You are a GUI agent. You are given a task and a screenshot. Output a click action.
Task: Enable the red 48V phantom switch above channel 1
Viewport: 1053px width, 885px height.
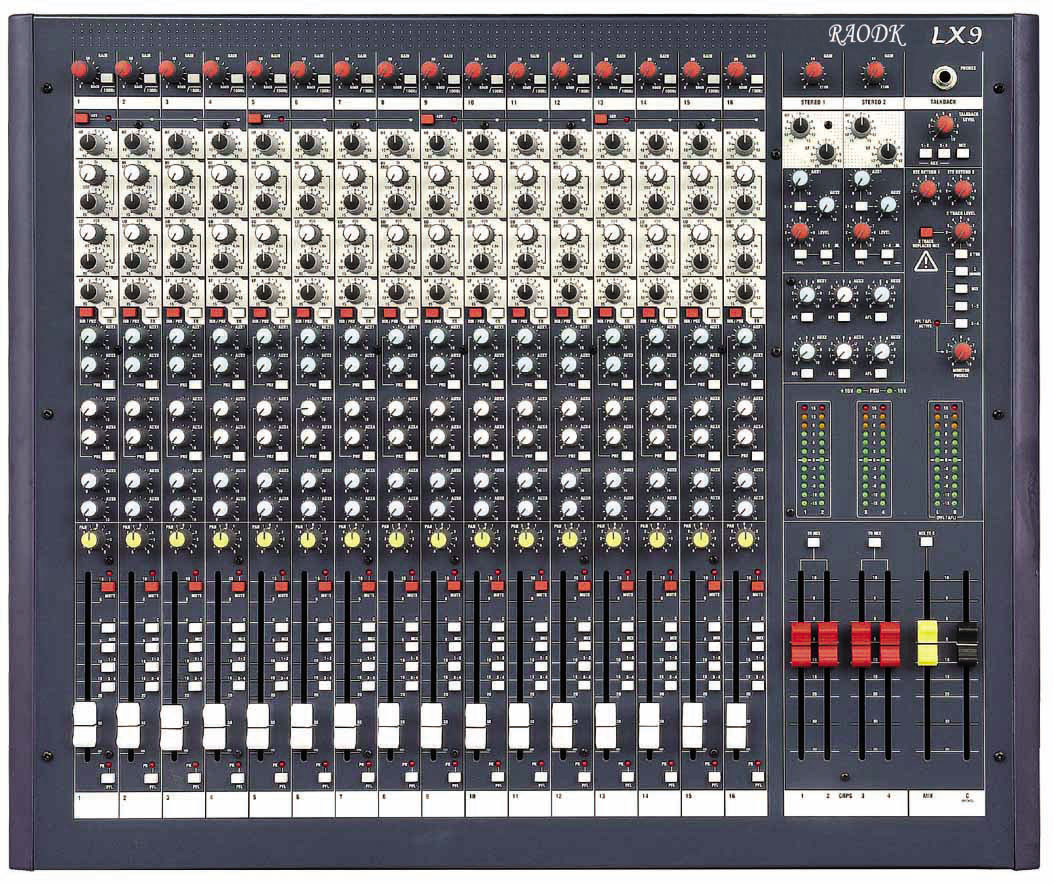81,119
